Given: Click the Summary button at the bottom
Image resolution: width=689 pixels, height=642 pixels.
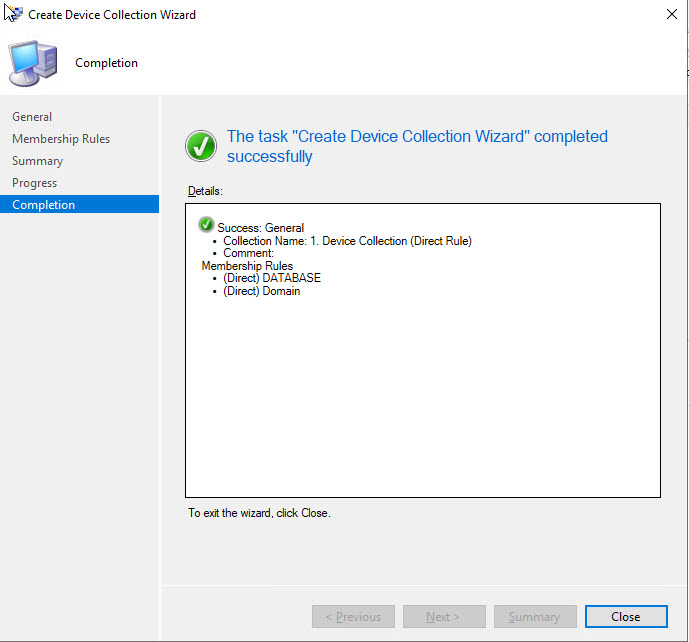Looking at the screenshot, I should pos(534,617).
